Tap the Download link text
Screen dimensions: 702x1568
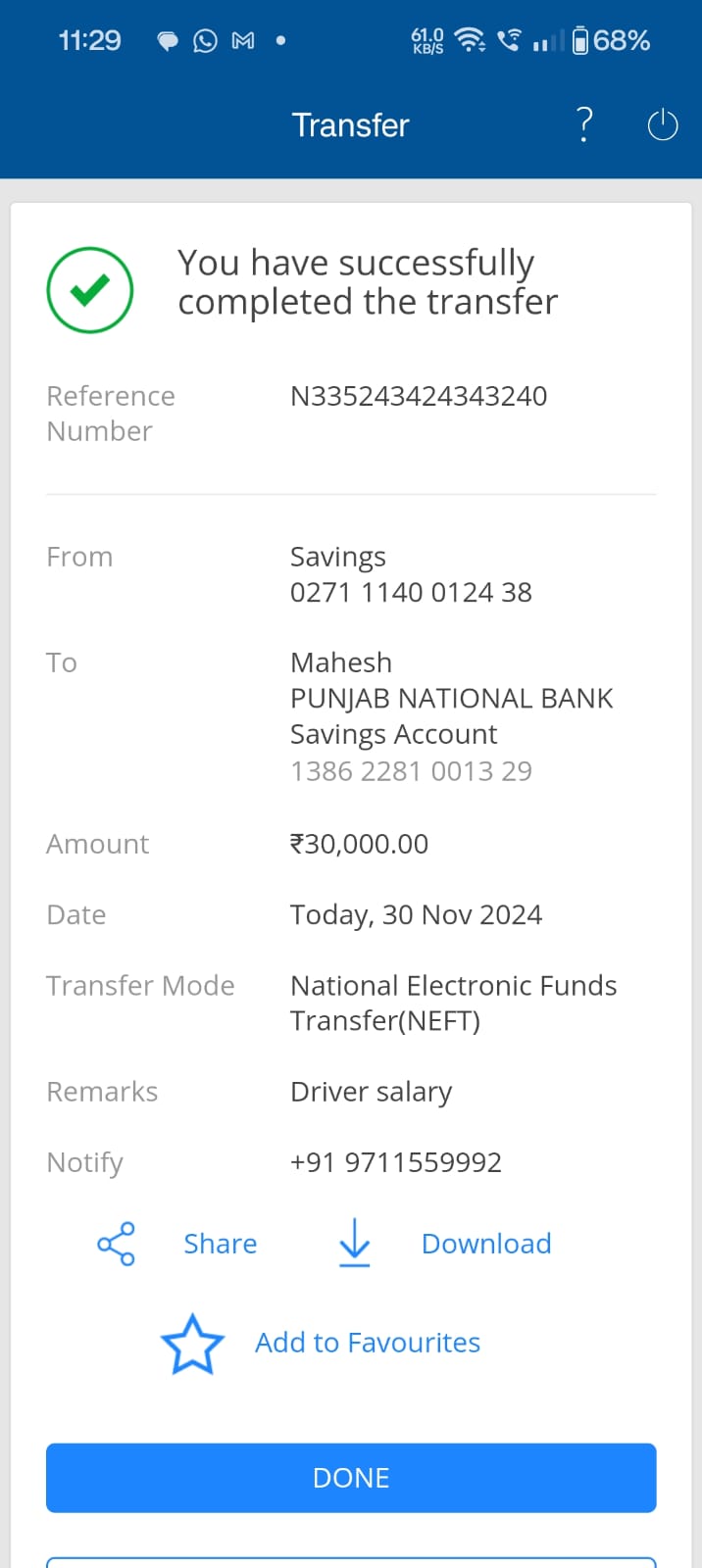[x=486, y=1244]
